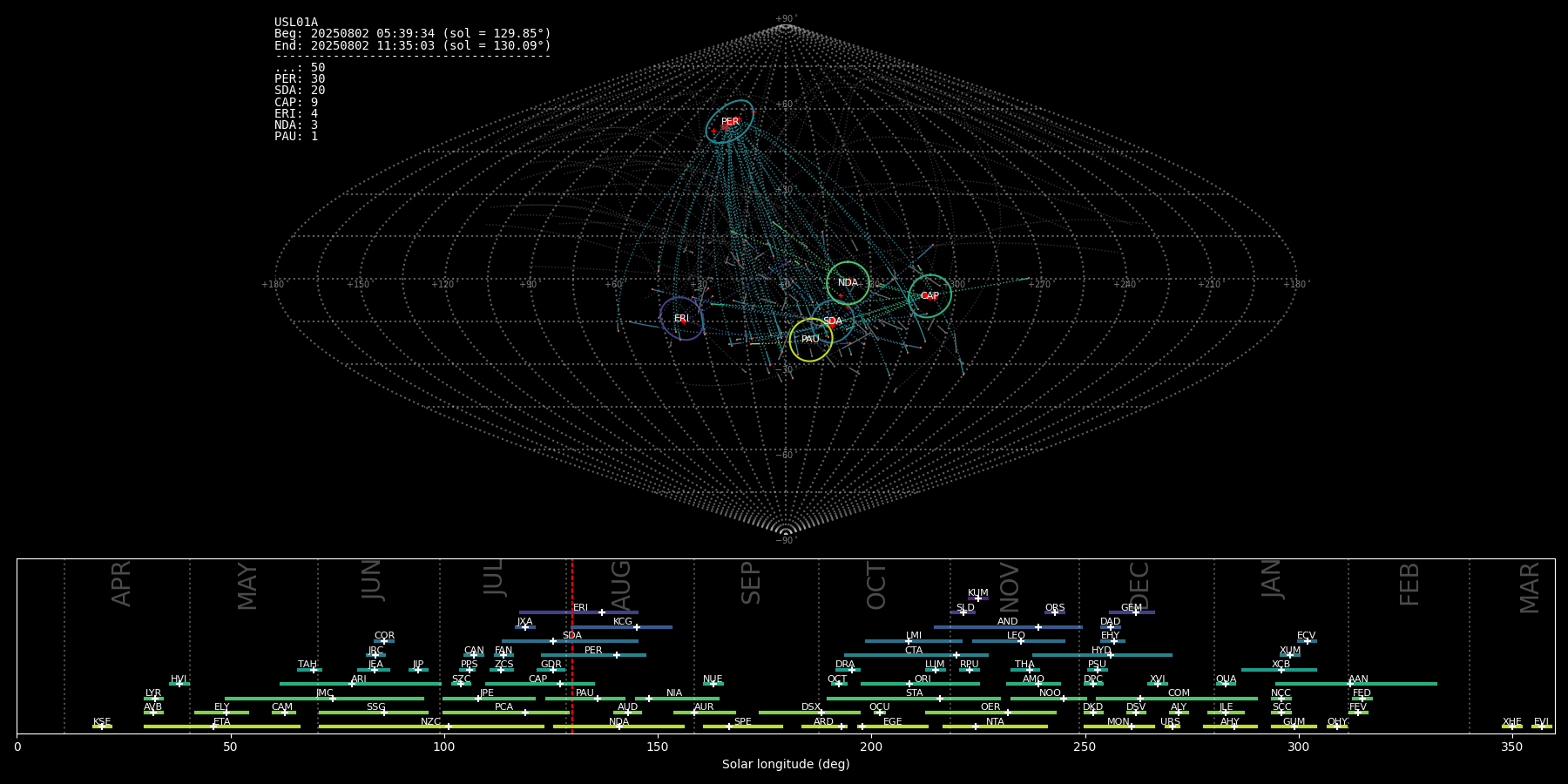Click the ERI shower bar in the timeline
This screenshot has width=1568, height=784.
(x=578, y=612)
